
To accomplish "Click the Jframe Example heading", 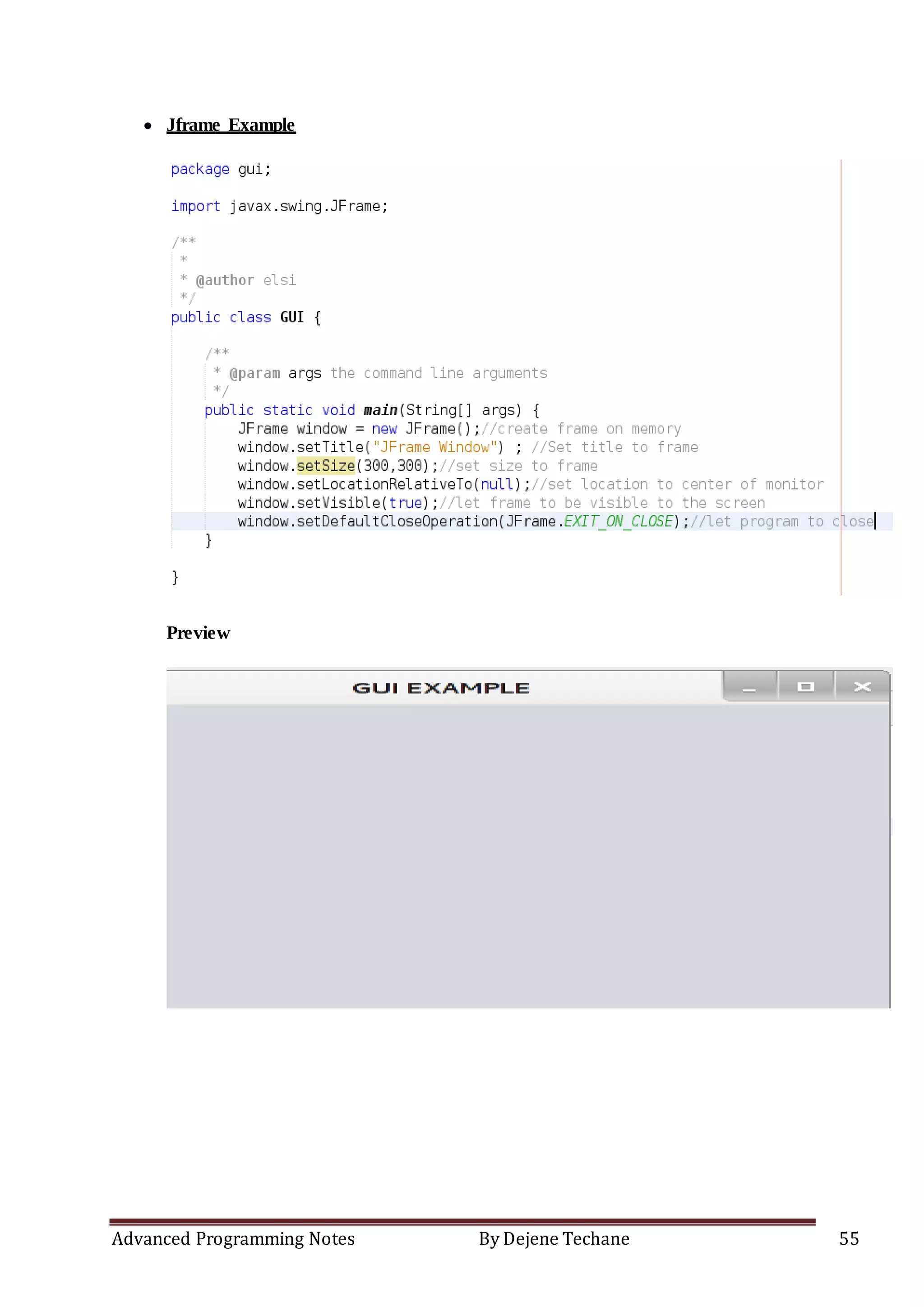I will click(x=231, y=125).
